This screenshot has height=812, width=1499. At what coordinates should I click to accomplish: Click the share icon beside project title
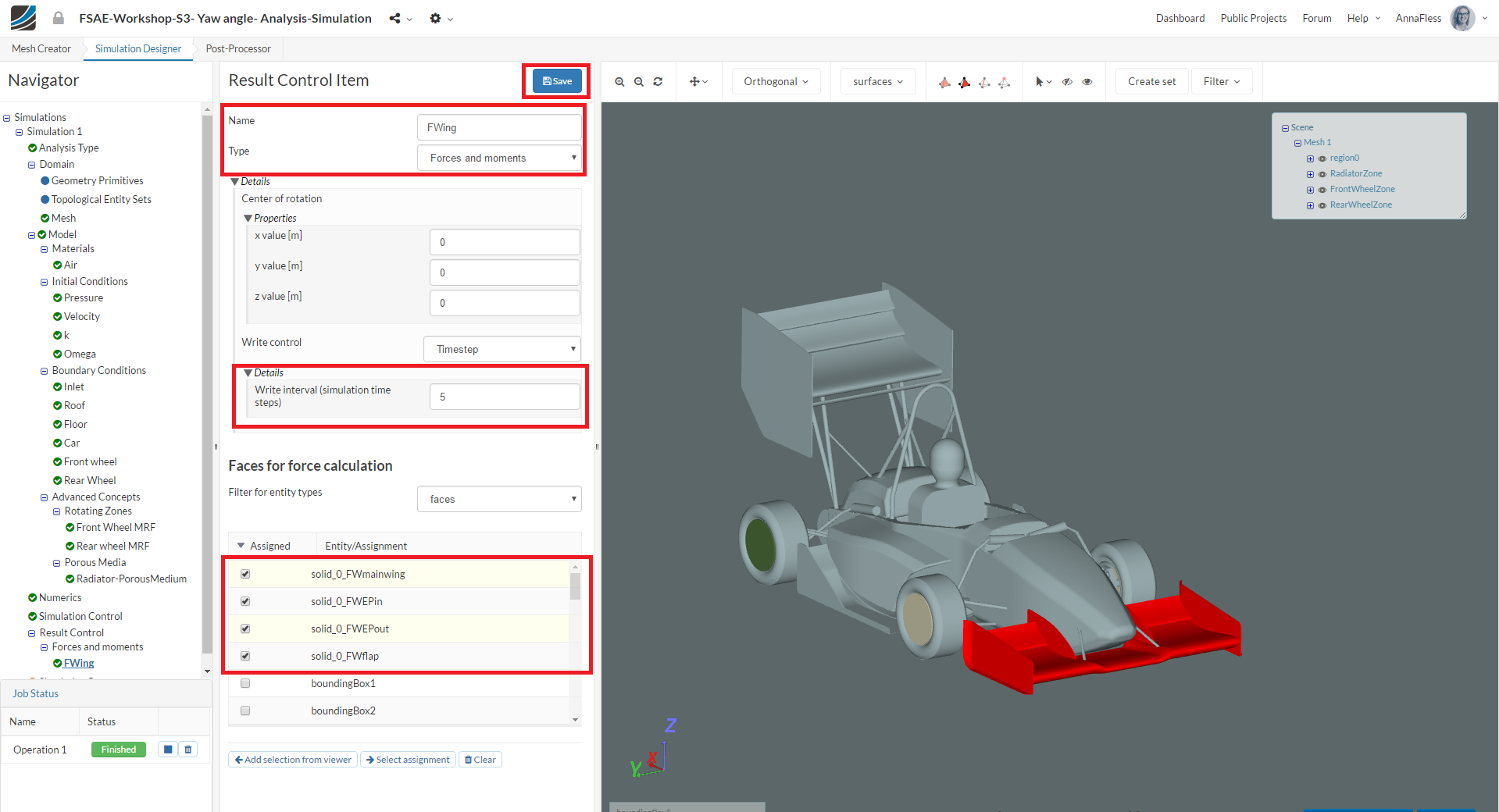coord(395,19)
